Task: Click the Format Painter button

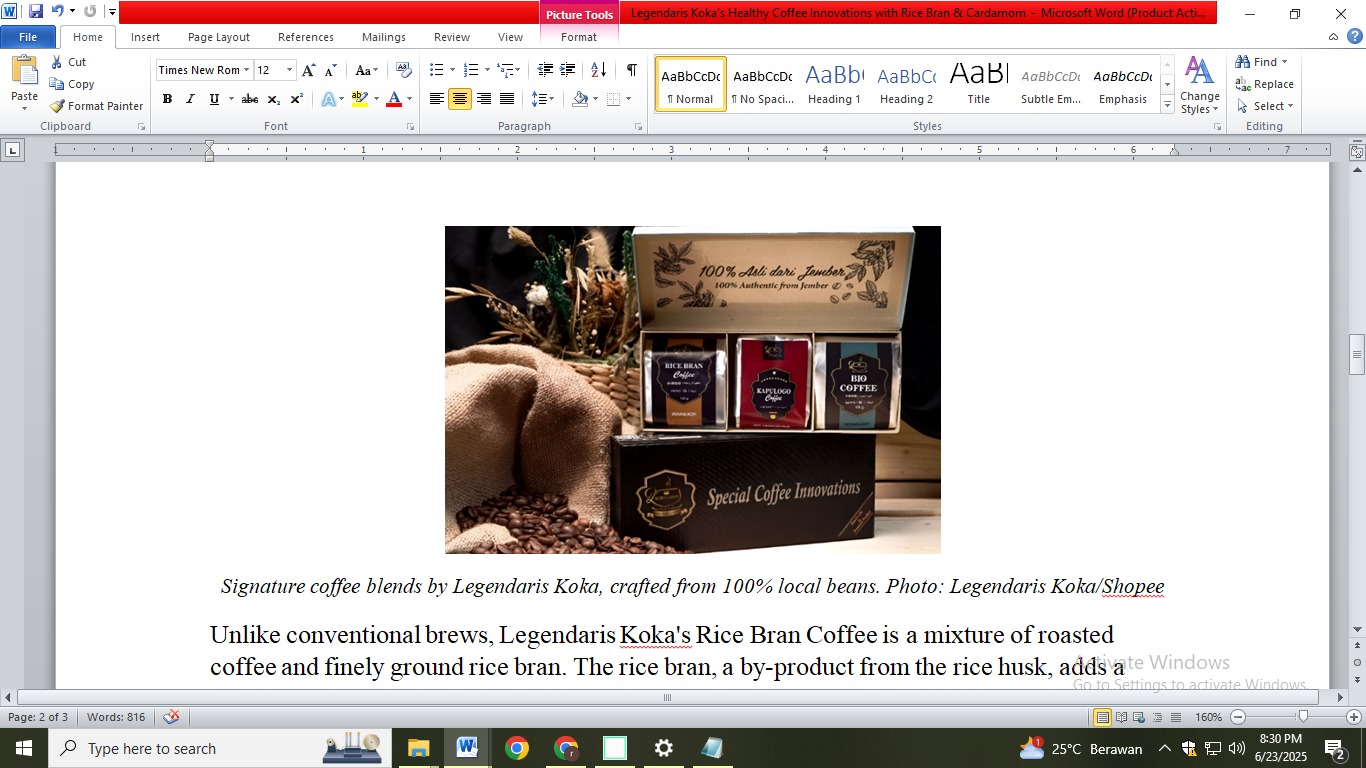Action: [97, 106]
